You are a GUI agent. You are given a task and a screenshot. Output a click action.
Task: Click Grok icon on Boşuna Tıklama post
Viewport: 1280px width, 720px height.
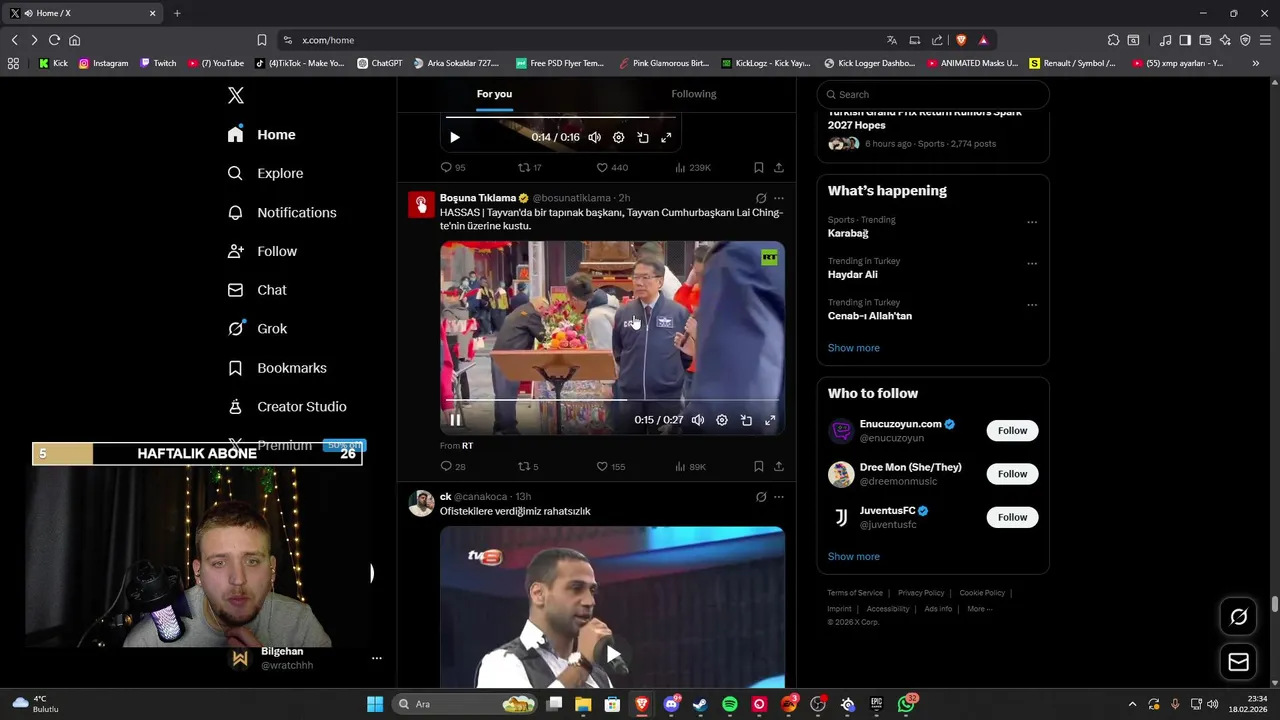pos(761,198)
